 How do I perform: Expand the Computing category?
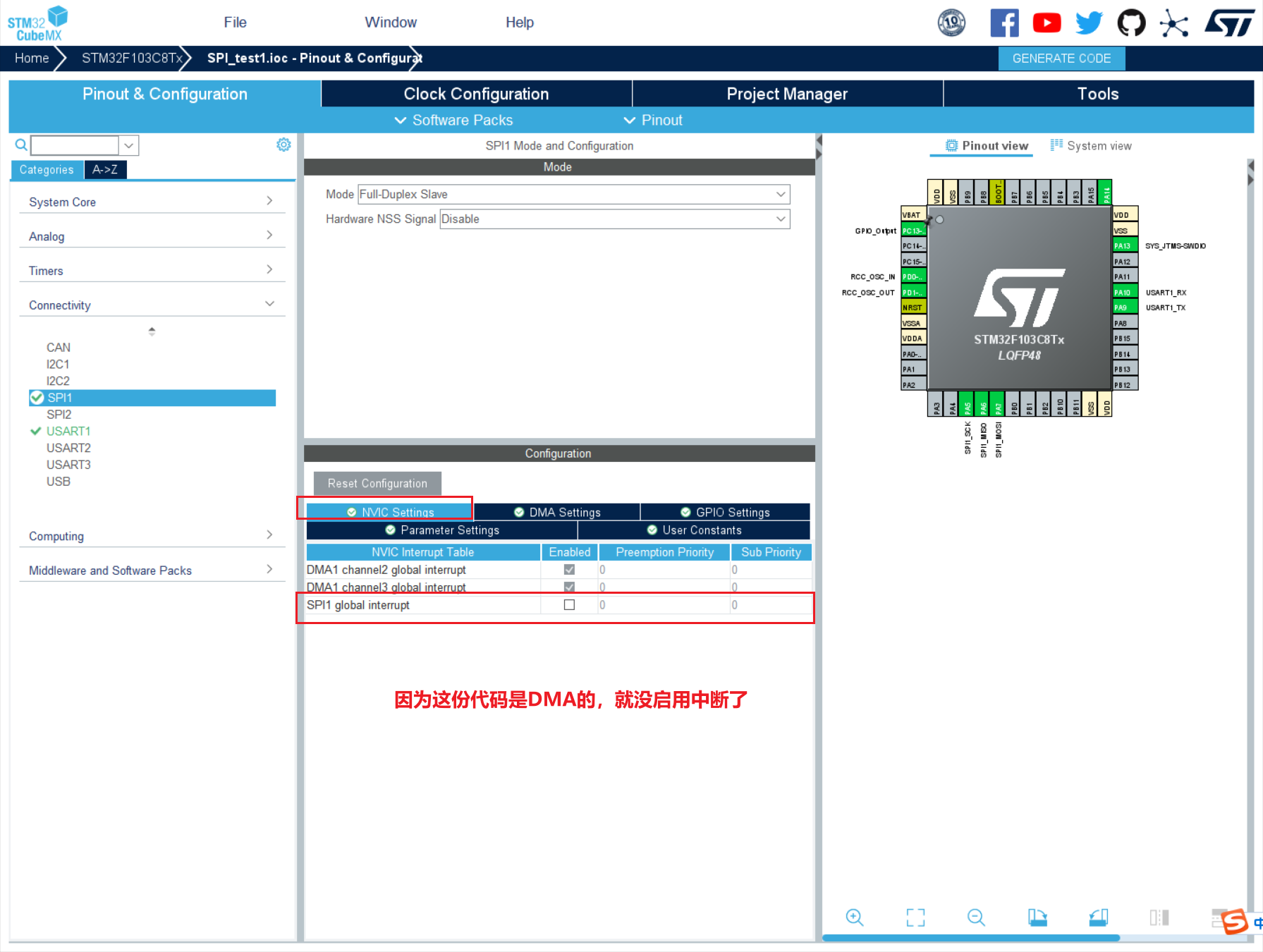tap(152, 536)
